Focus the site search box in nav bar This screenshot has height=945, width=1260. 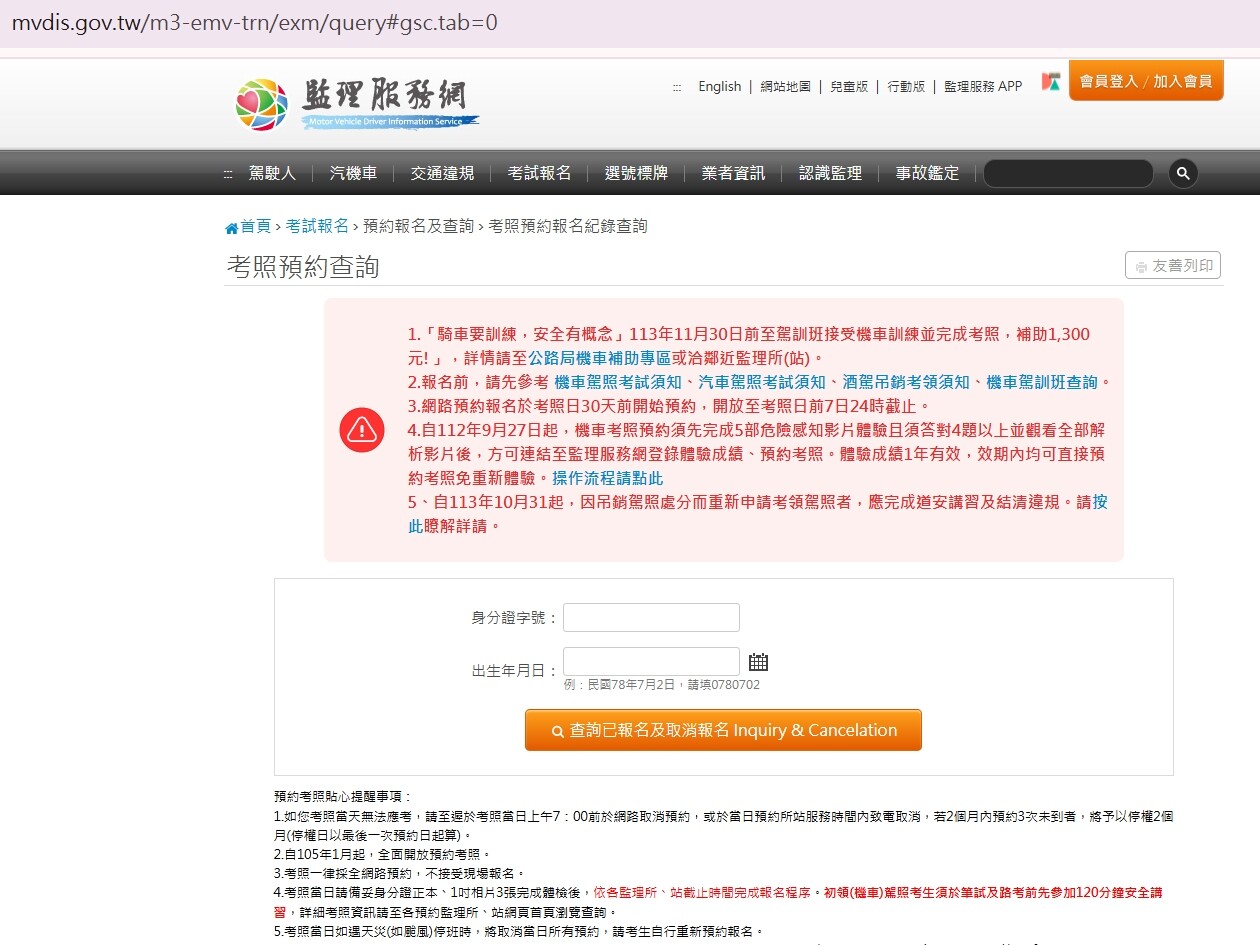point(1068,173)
